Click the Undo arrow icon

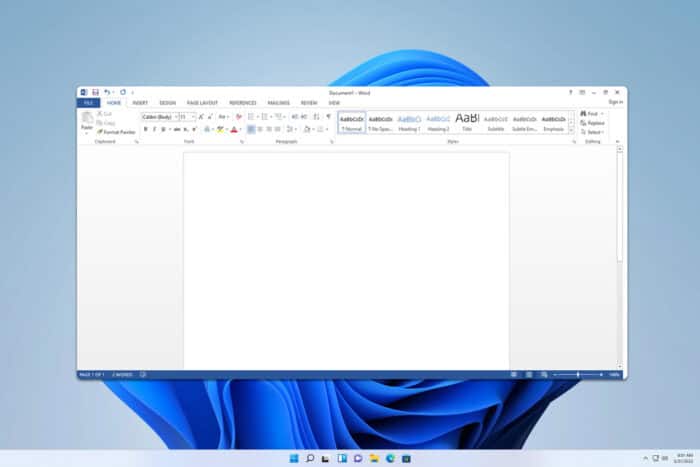click(105, 92)
